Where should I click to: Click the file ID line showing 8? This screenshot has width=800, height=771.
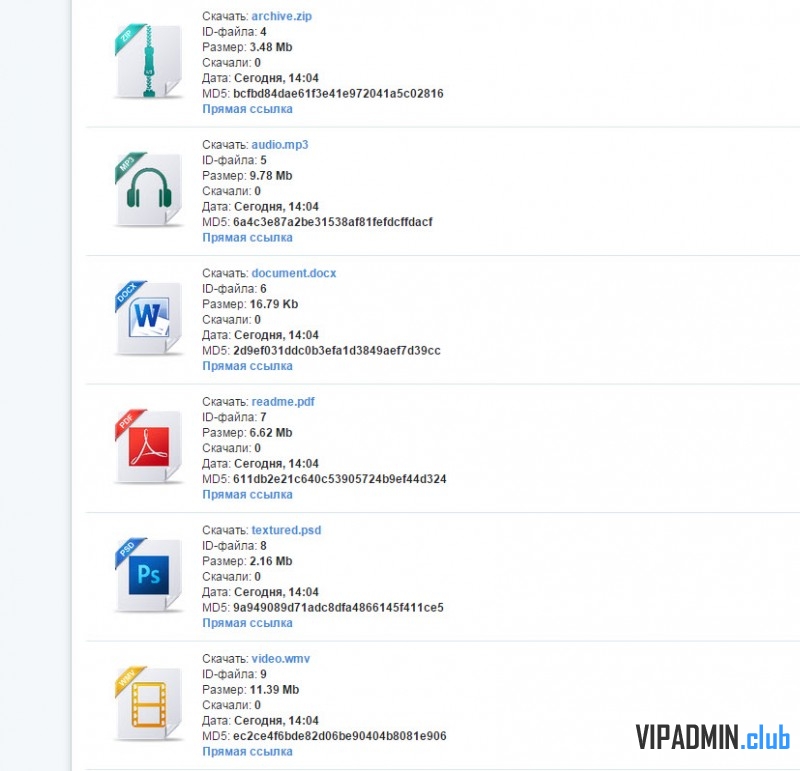234,546
